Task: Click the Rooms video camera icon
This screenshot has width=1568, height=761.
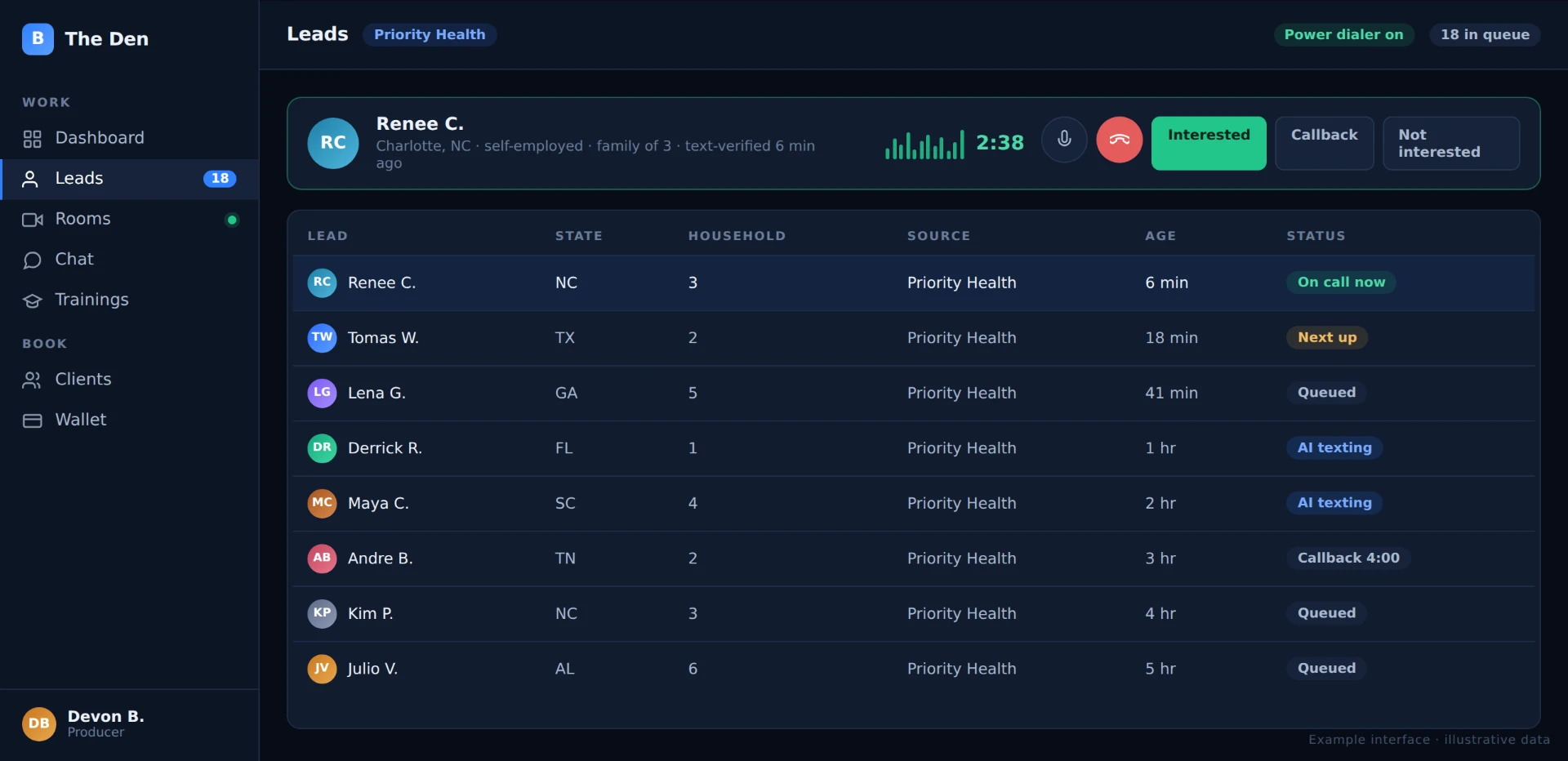Action: 32,220
